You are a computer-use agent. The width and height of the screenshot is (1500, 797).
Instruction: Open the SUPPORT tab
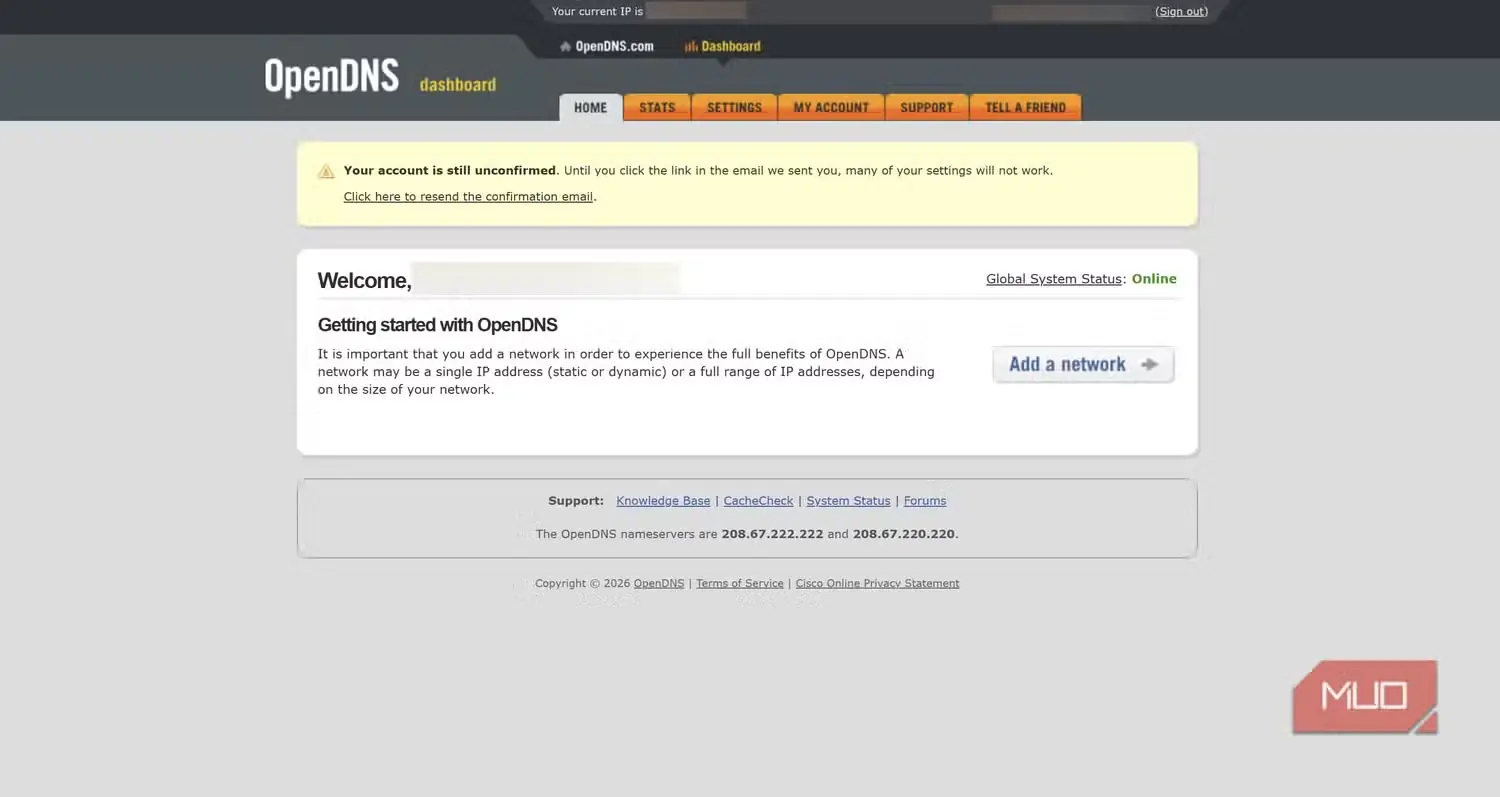click(927, 107)
